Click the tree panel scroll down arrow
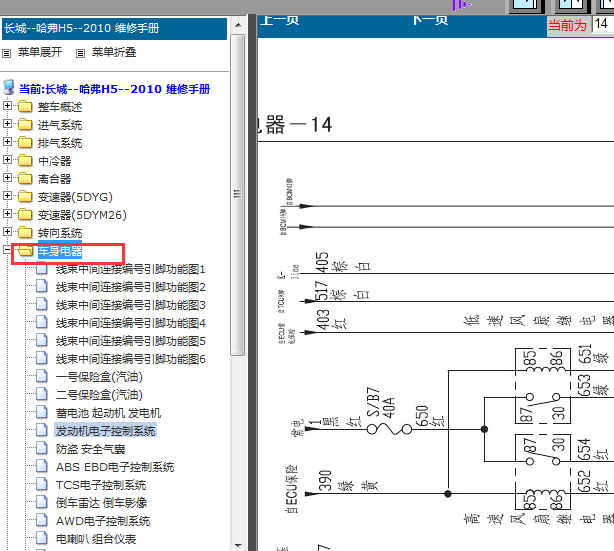The image size is (614, 551). click(x=238, y=545)
